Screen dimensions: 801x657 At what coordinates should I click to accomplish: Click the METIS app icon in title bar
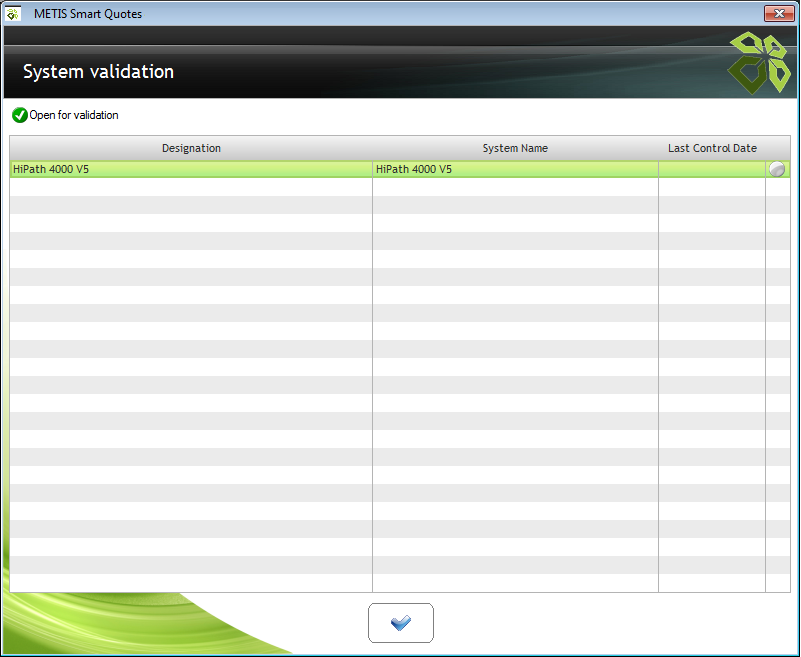point(13,14)
